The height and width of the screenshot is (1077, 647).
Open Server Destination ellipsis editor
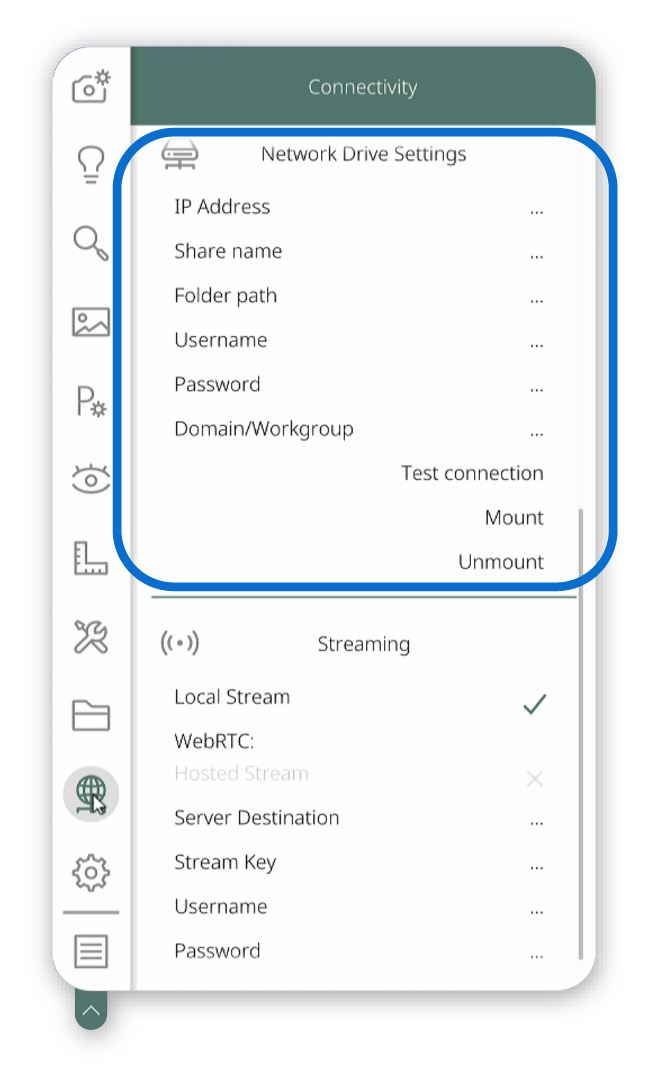coord(537,823)
